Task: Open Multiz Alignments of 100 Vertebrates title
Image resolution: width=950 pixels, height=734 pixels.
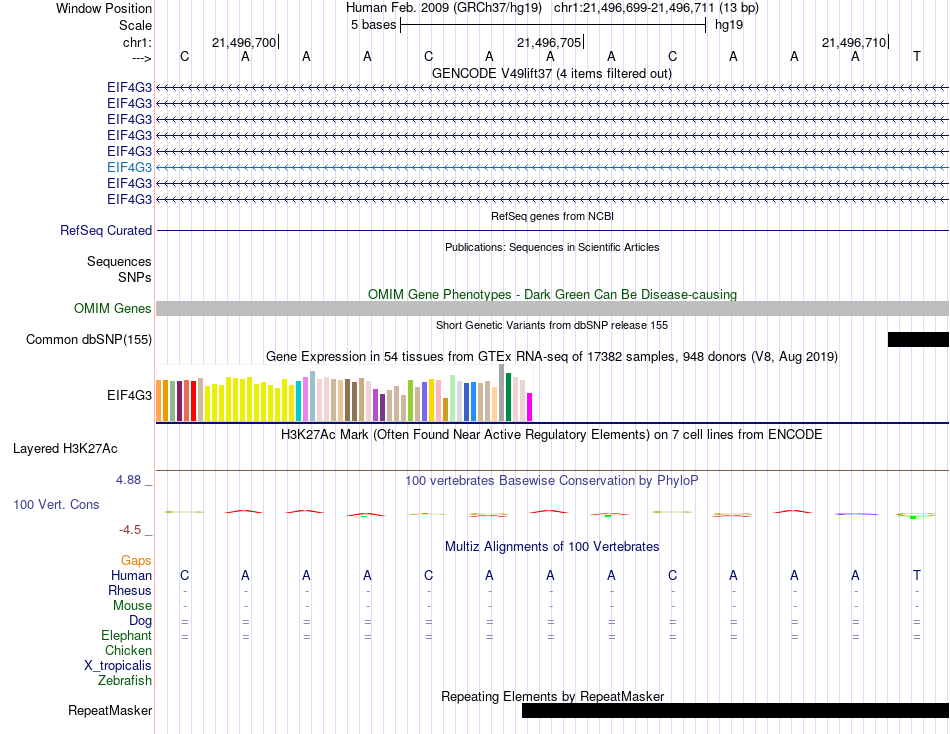Action: click(552, 547)
